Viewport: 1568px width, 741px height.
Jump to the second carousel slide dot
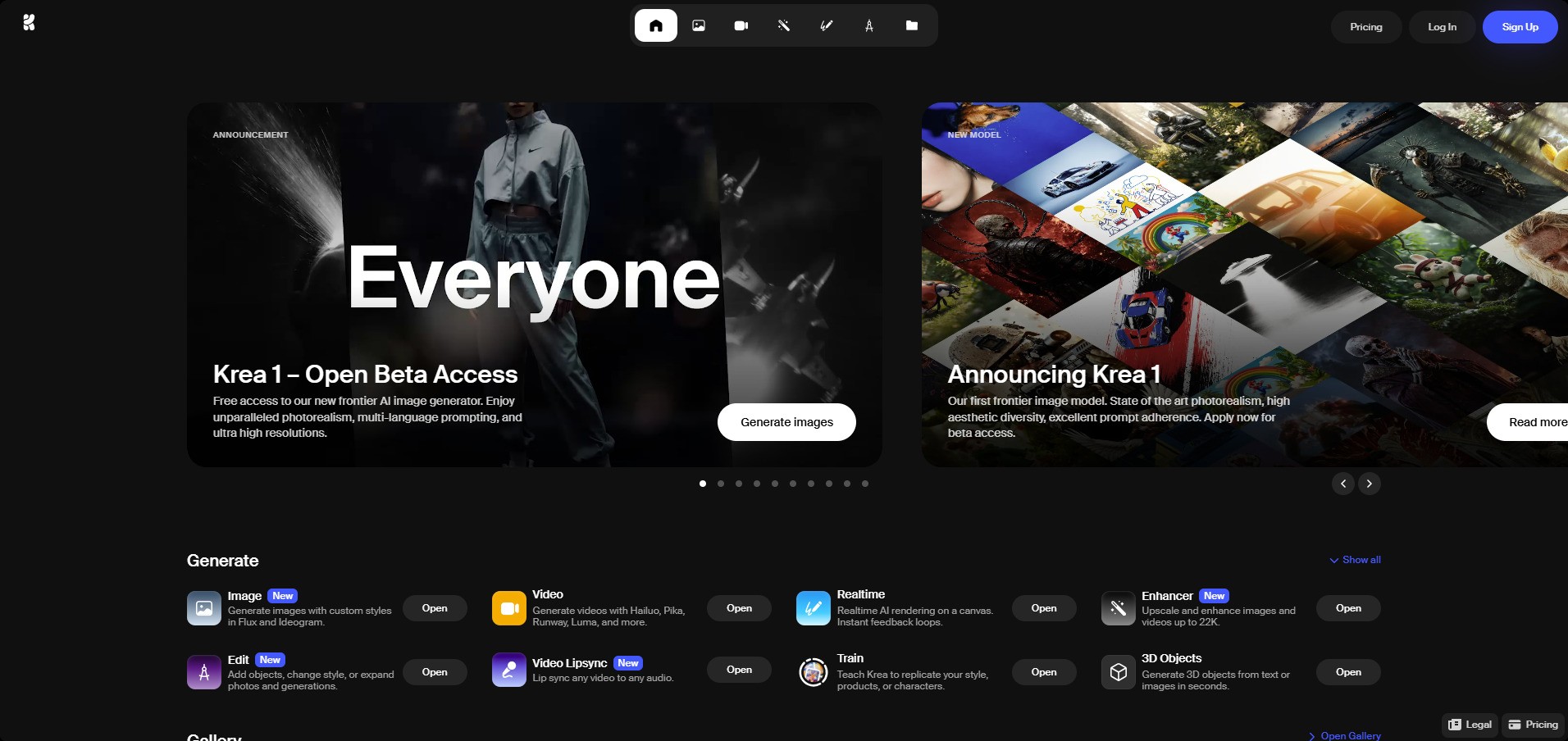(x=721, y=484)
